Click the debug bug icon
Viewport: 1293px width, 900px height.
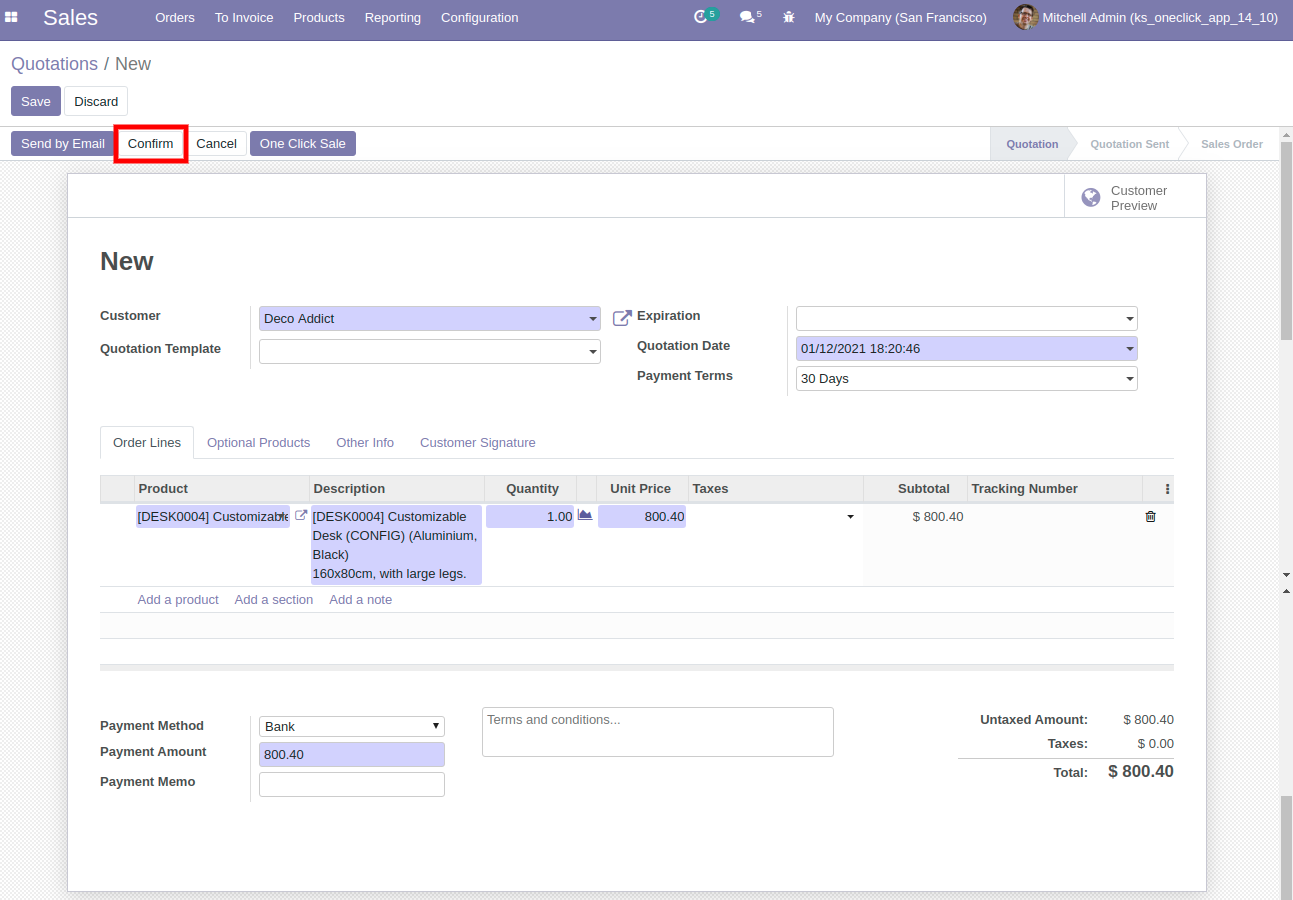click(x=789, y=18)
